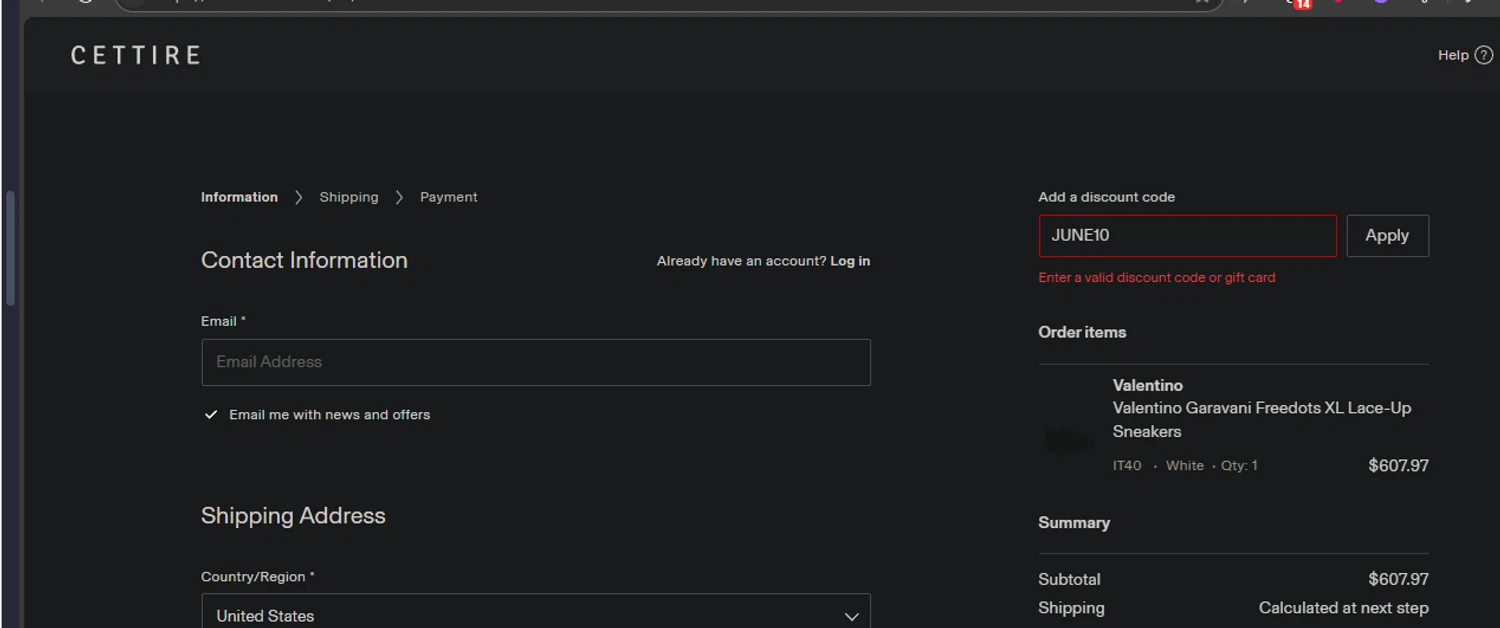Viewport: 1500px width, 628px height.
Task: Click the item price $607.97 beside Qty
Action: click(1398, 465)
